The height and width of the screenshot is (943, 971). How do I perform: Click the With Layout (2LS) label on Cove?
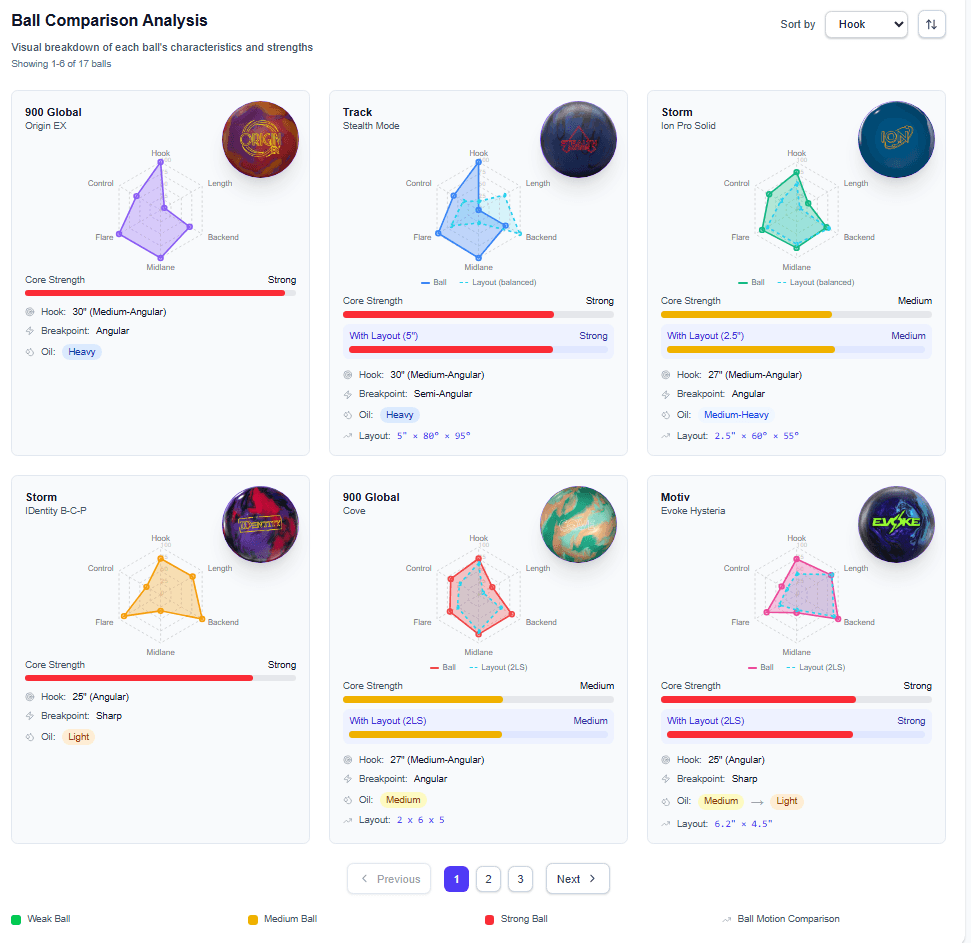point(388,721)
